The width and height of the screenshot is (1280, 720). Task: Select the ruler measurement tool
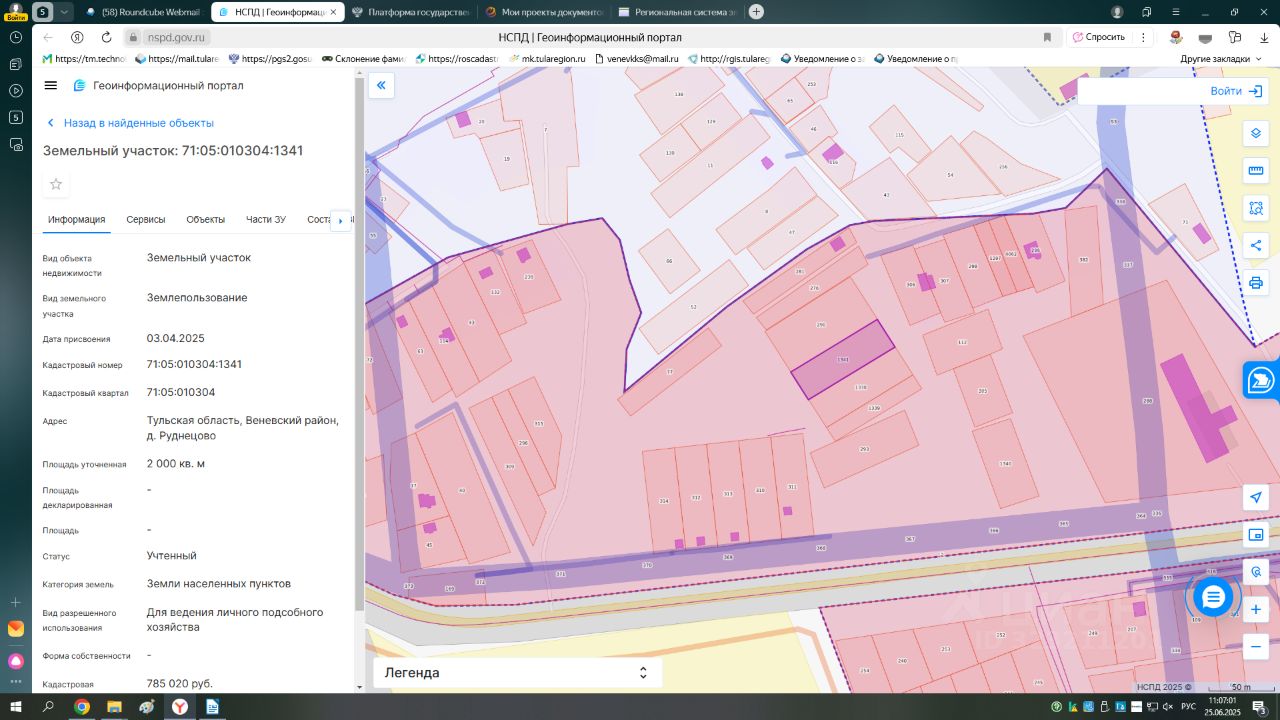(1256, 171)
